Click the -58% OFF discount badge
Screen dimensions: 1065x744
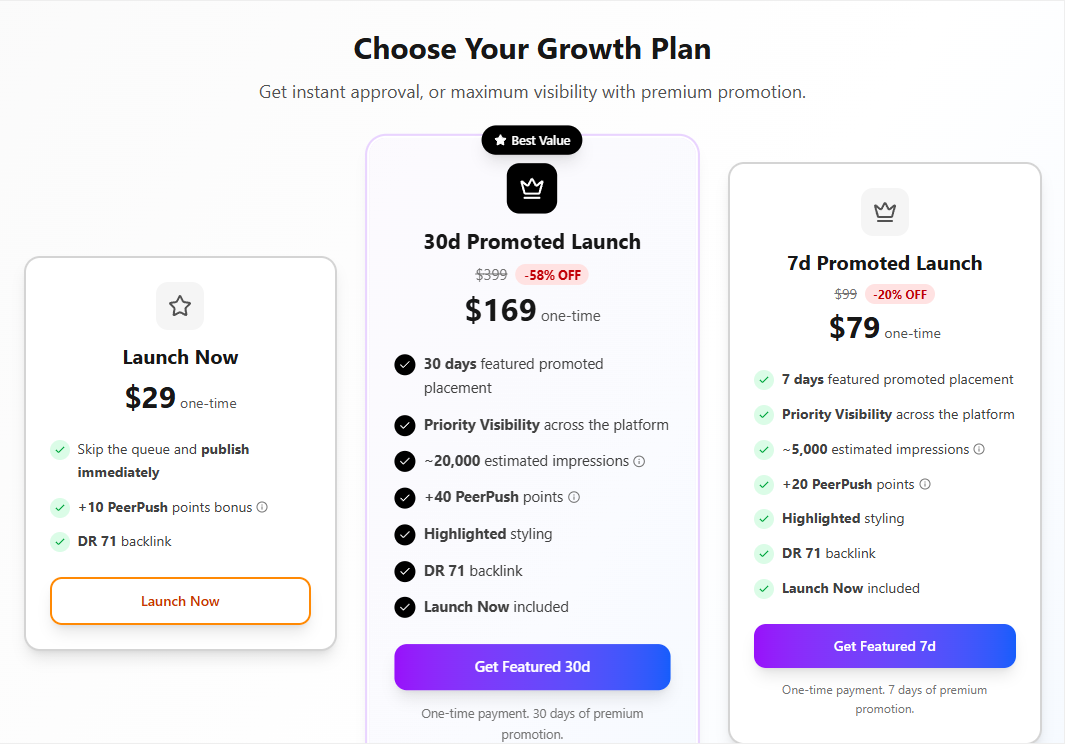click(551, 274)
